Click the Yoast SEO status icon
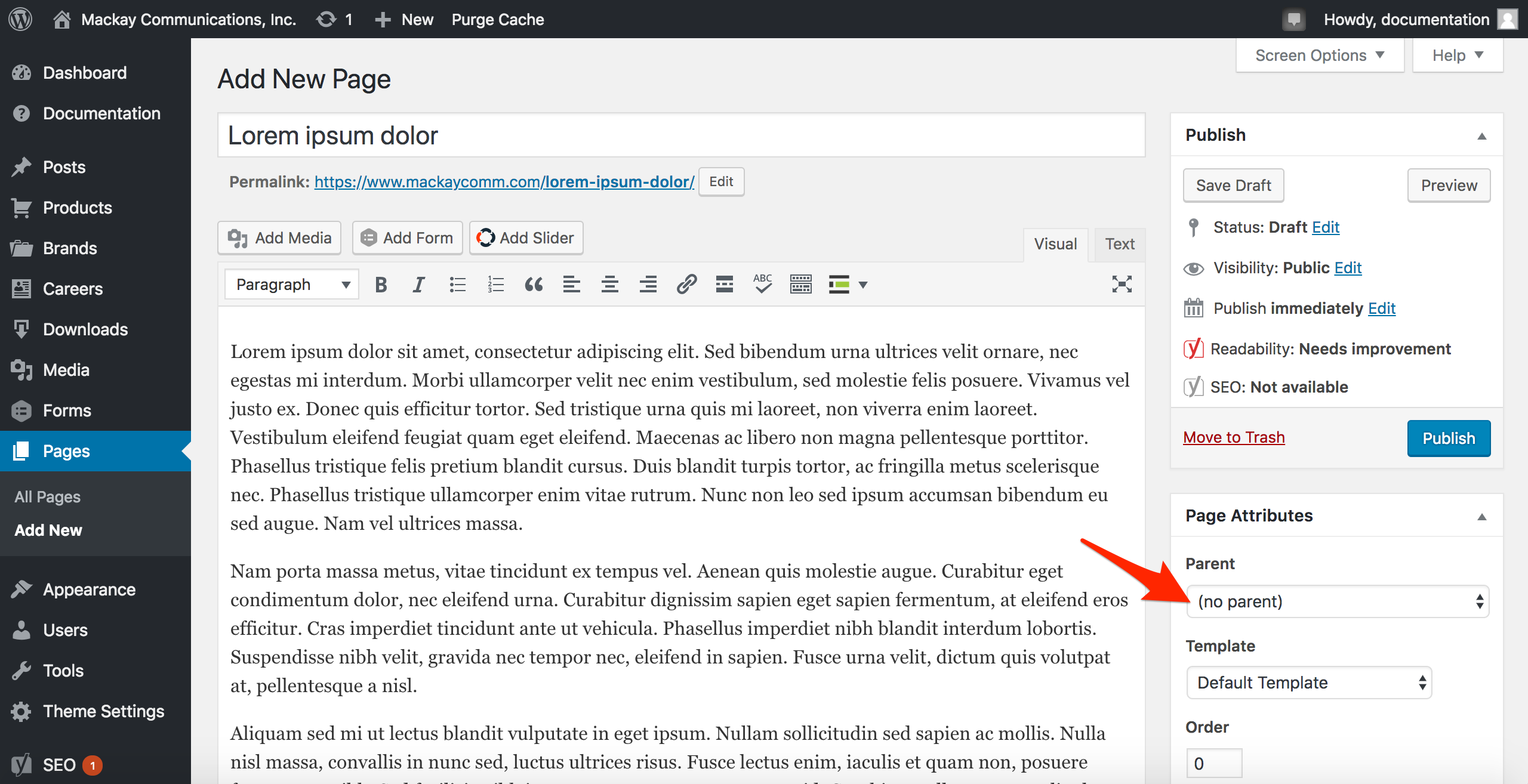The width and height of the screenshot is (1528, 784). (1193, 387)
